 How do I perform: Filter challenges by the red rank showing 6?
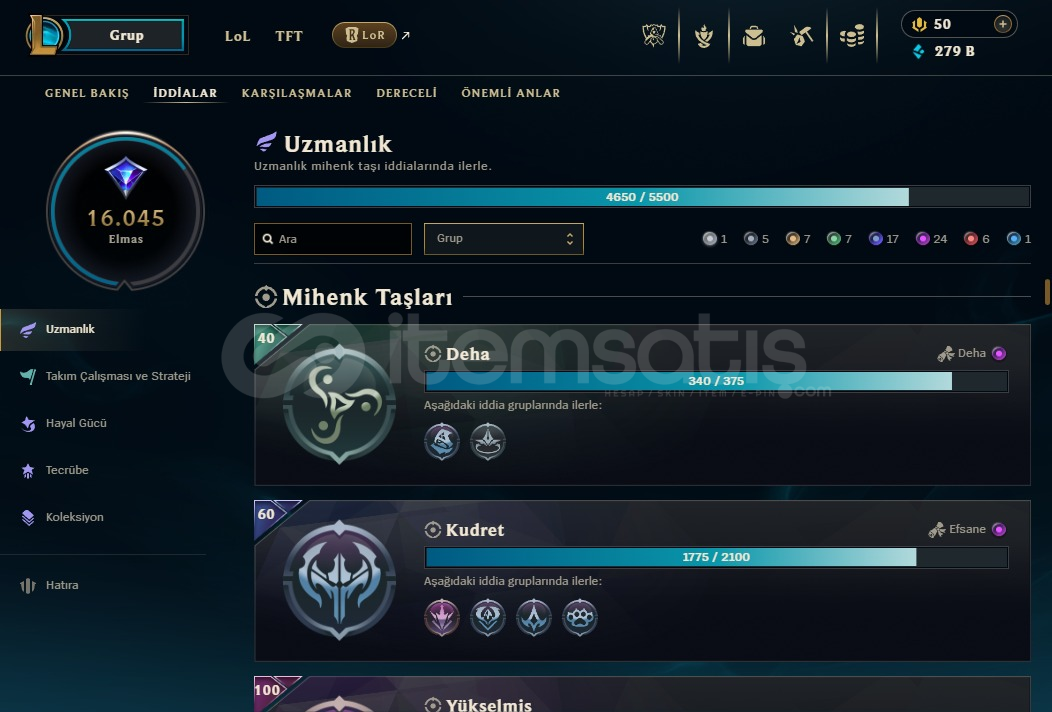point(976,239)
